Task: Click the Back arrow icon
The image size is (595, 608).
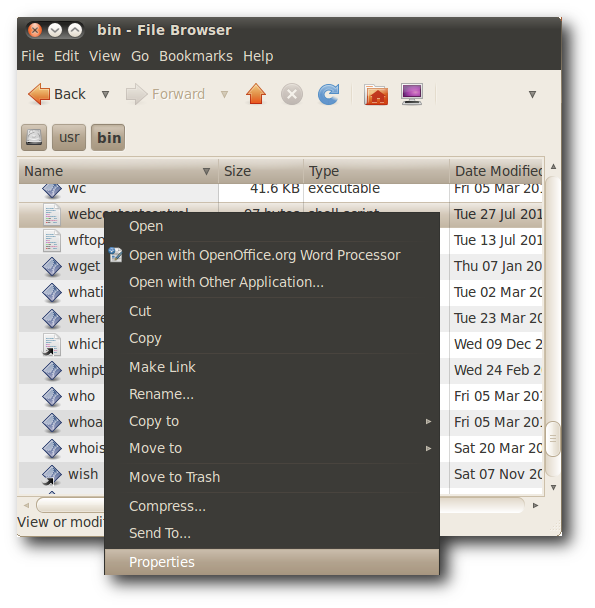Action: [x=39, y=94]
